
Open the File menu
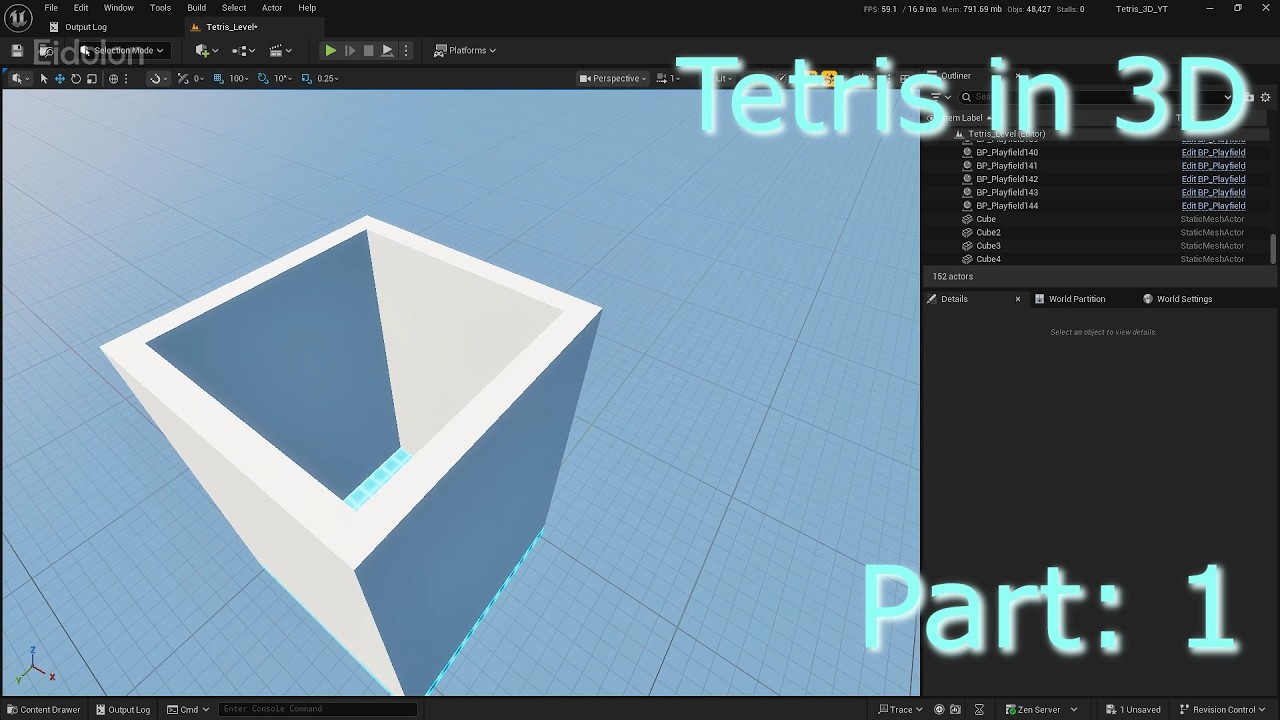coord(51,8)
